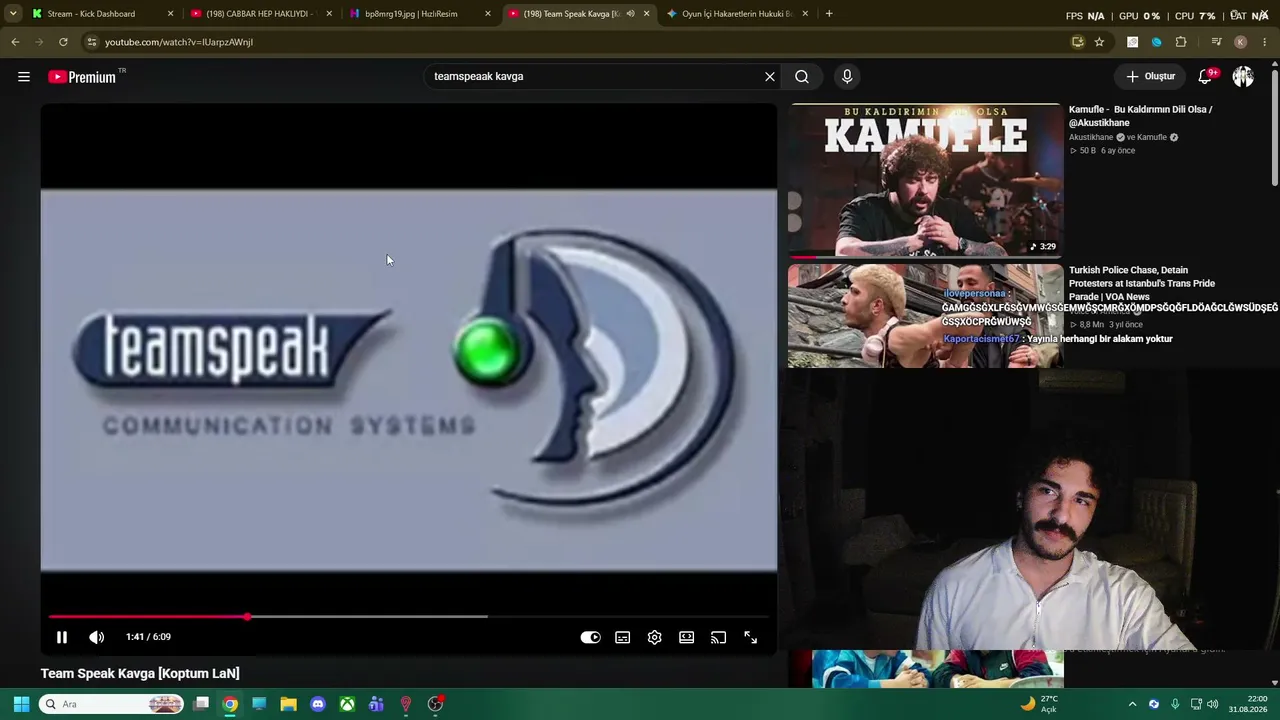Open the Chrome extensions puzzle menu
Image resolution: width=1280 pixels, height=720 pixels.
point(1181,42)
